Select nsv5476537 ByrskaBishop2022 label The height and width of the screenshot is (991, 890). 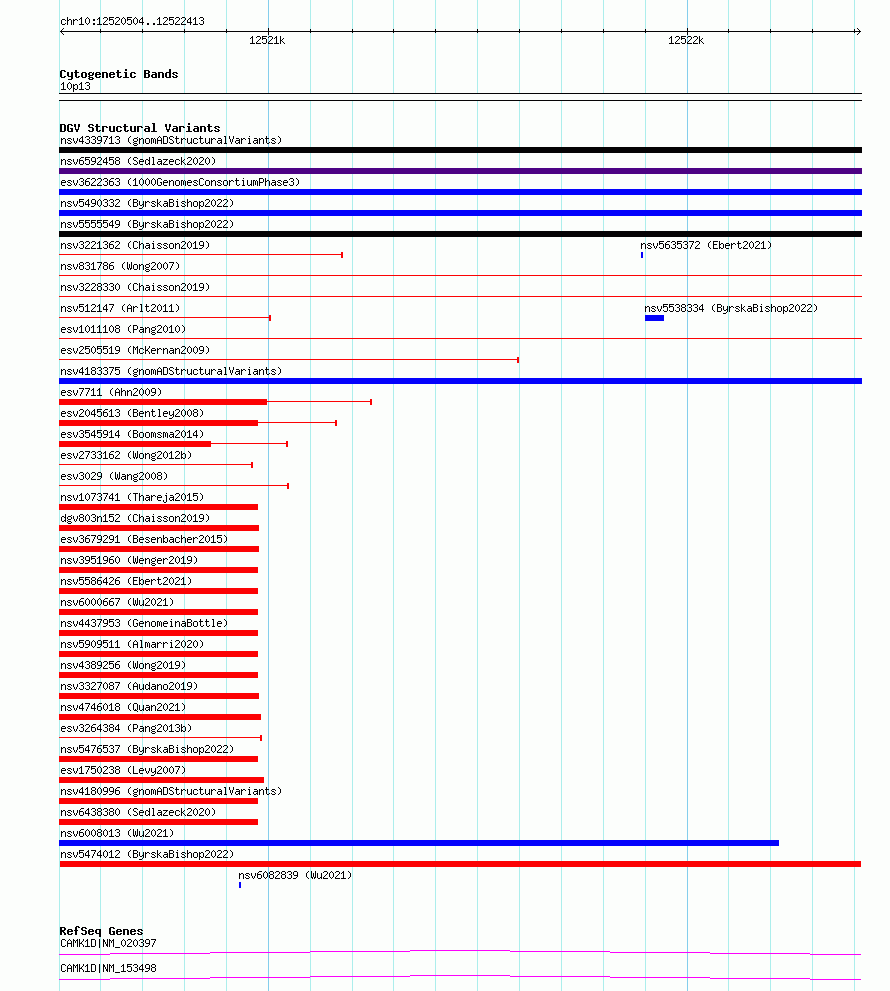[147, 749]
